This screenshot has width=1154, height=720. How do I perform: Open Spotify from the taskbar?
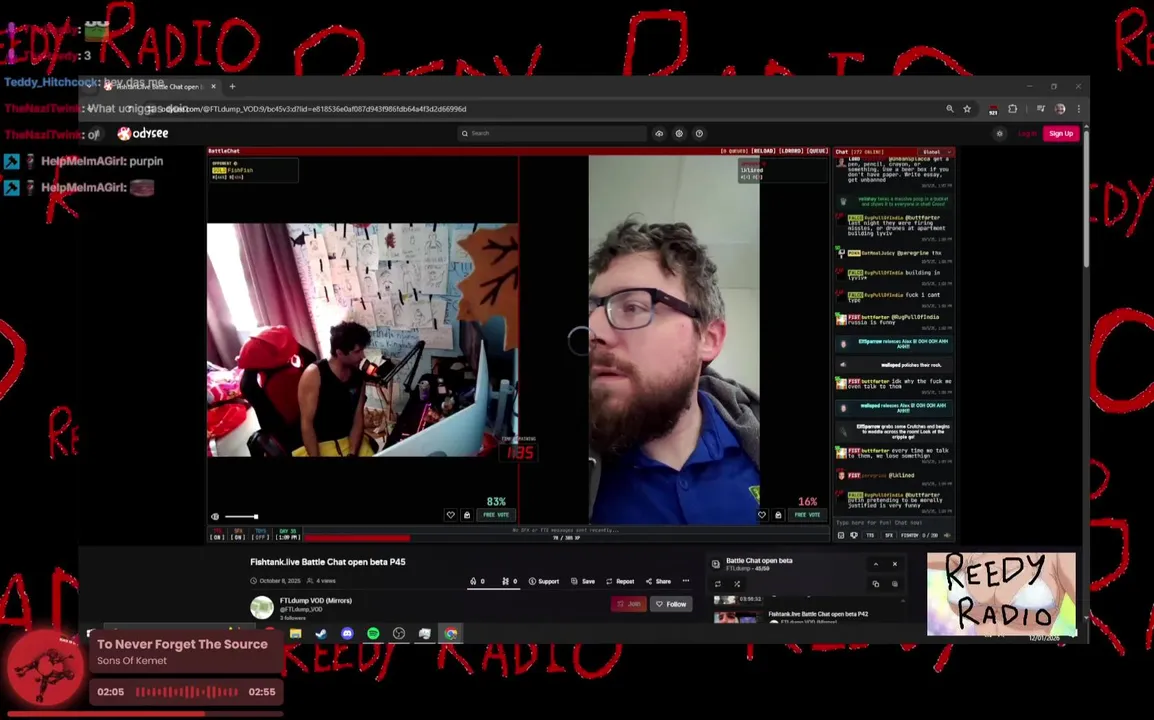click(x=373, y=633)
